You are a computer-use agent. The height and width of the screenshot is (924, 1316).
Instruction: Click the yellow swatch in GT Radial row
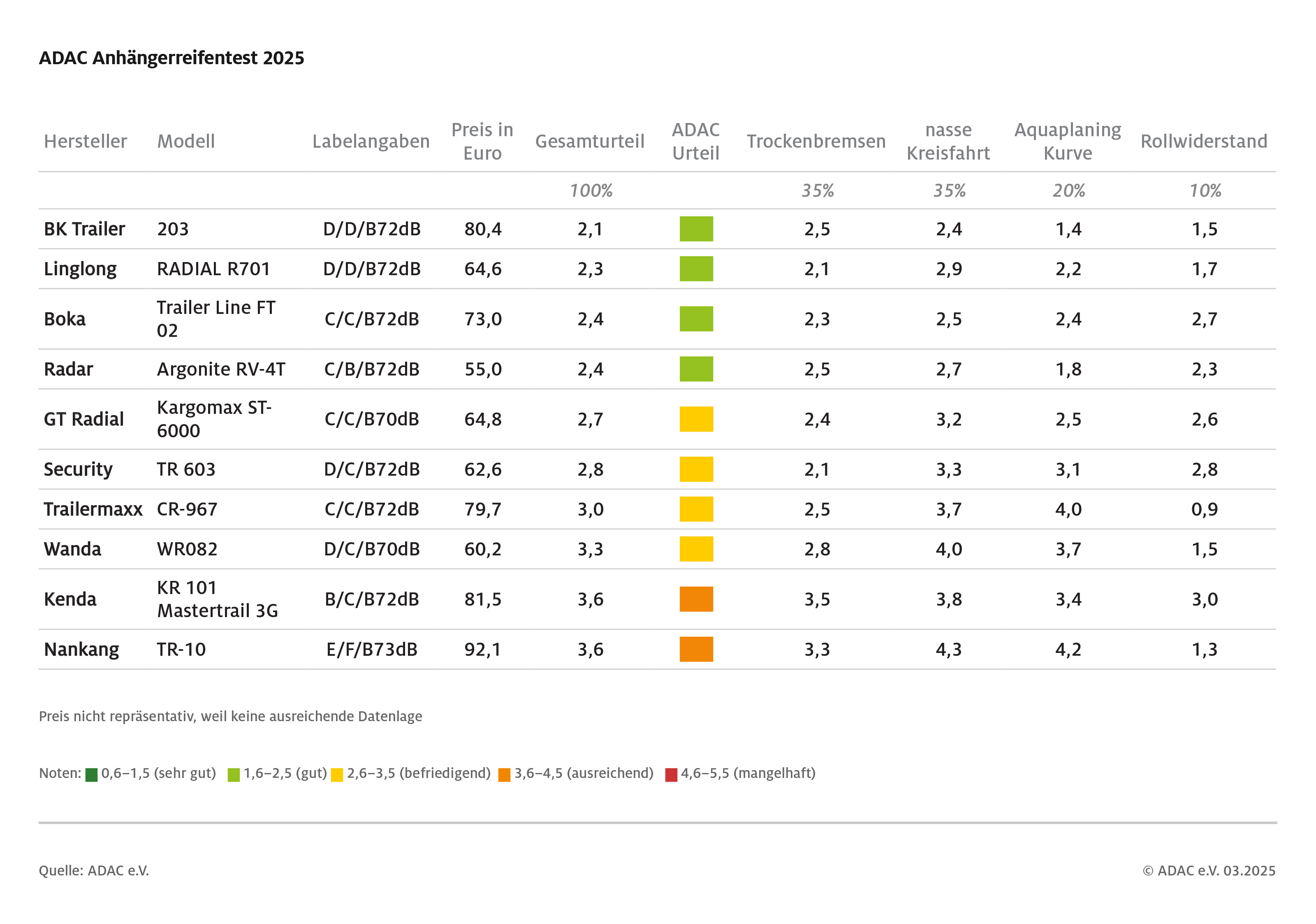(x=696, y=419)
